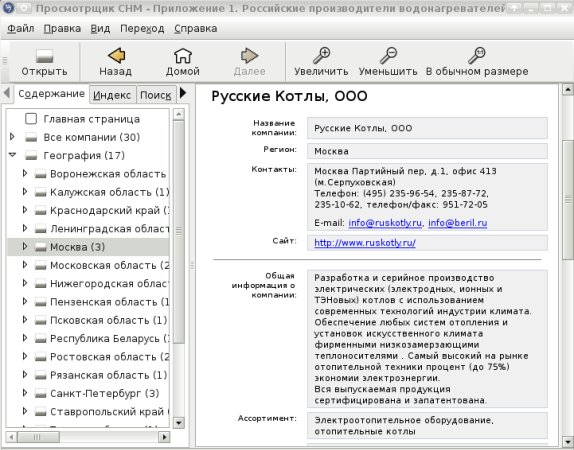Switch to the Поиск tab

coord(156,95)
